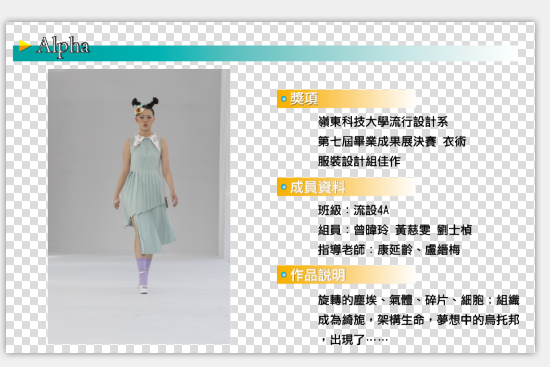The image size is (550, 367).
Task: Click the description line starting 旋轉的塵埃
Action: [418, 300]
